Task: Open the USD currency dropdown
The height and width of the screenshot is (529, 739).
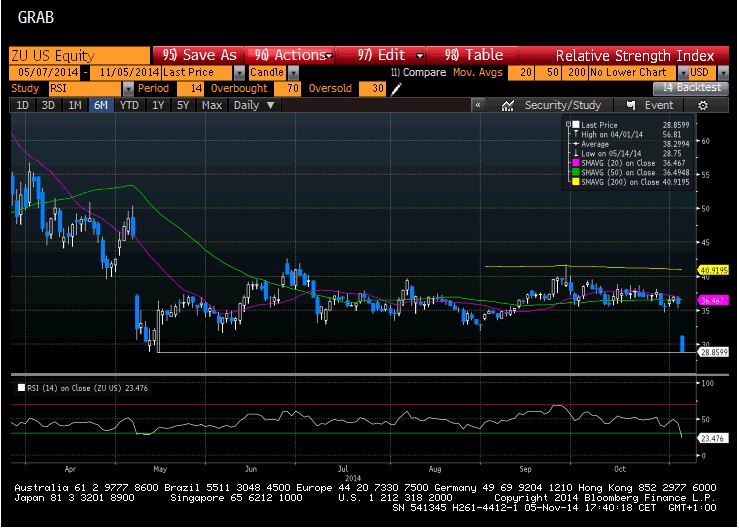Action: (x=723, y=73)
